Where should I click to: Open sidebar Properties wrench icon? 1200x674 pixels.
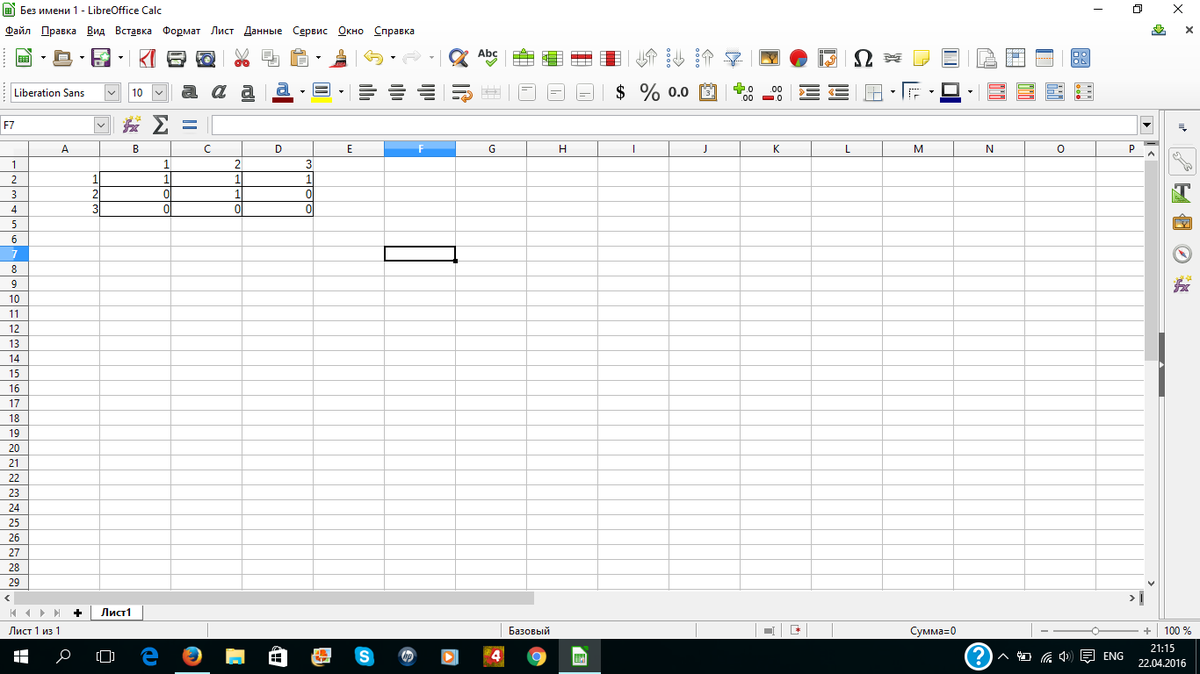pos(1182,161)
